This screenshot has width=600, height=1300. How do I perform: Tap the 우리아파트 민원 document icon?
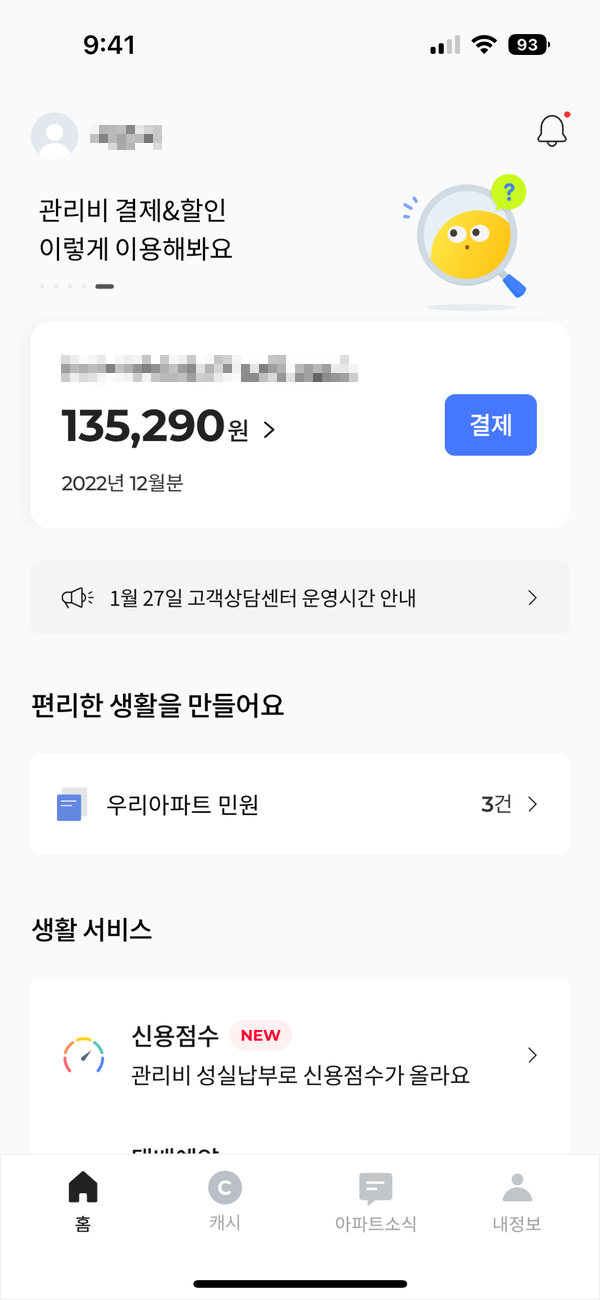(x=70, y=804)
